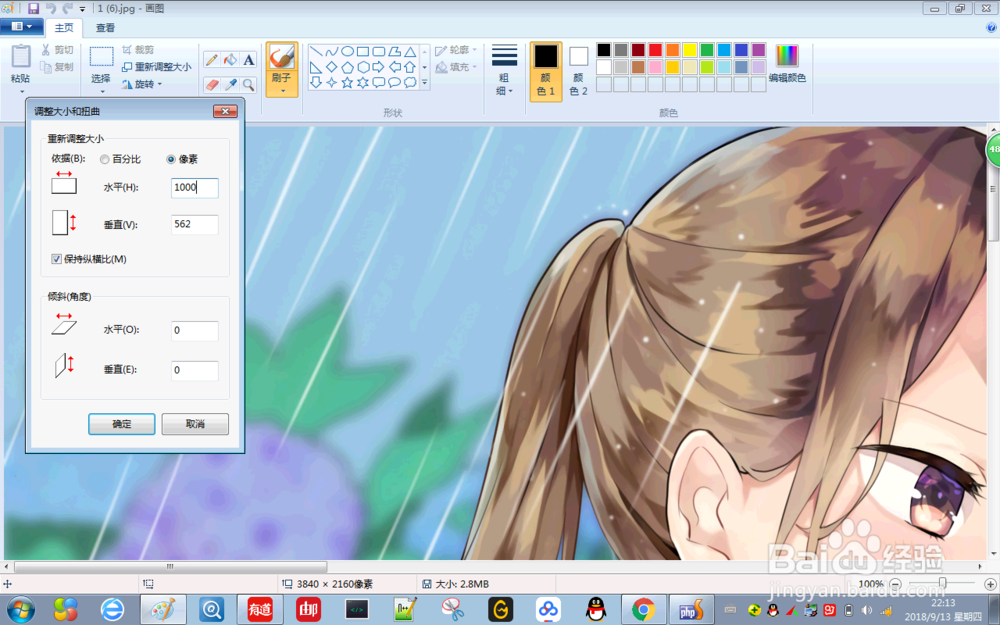1000x625 pixels.
Task: Click the Size line thickness icon
Action: click(504, 55)
